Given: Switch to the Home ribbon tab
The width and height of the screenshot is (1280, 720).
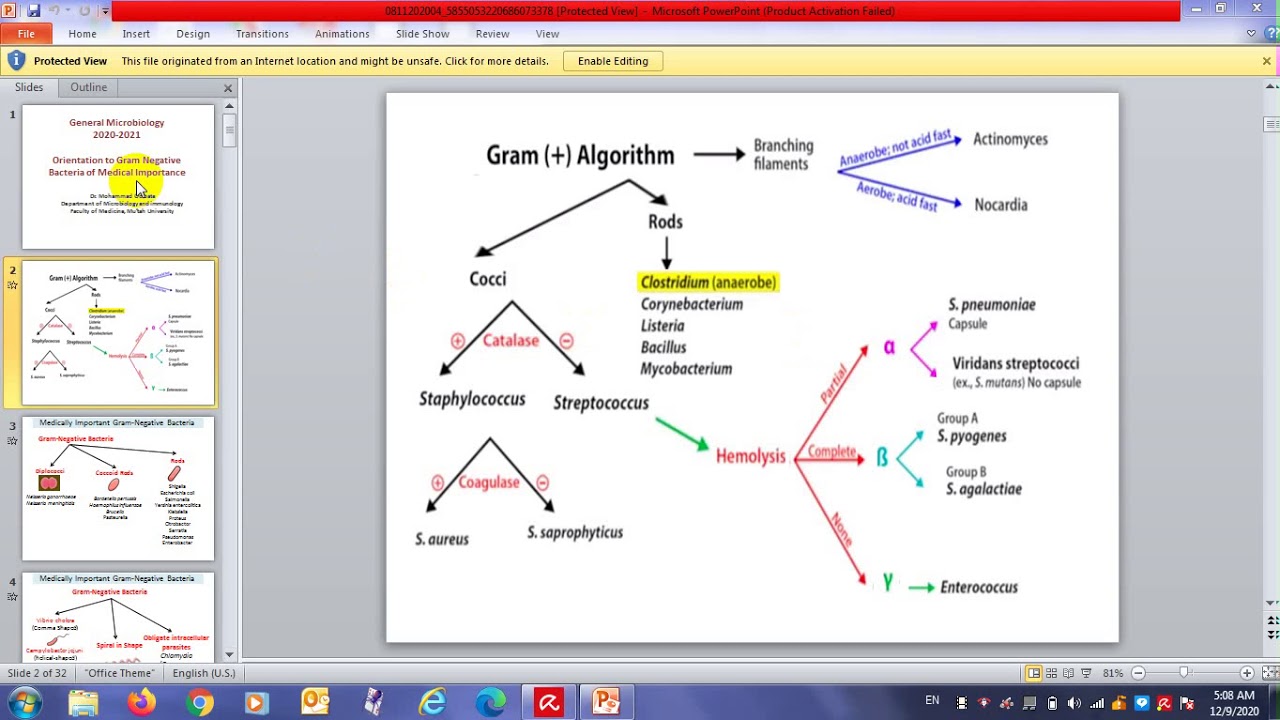Looking at the screenshot, I should [x=82, y=34].
